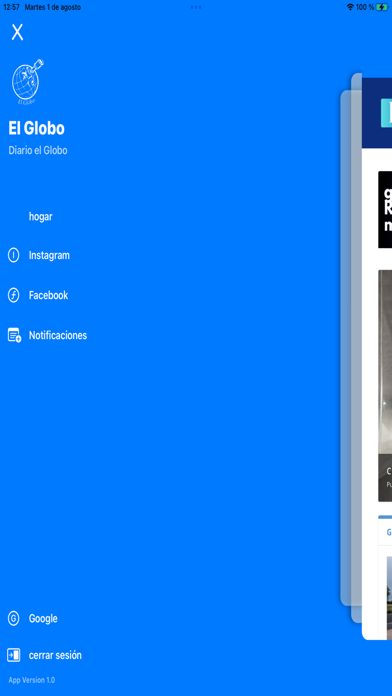Click the Facebook circle icon
Image resolution: width=392 pixels, height=696 pixels.
pyautogui.click(x=14, y=295)
